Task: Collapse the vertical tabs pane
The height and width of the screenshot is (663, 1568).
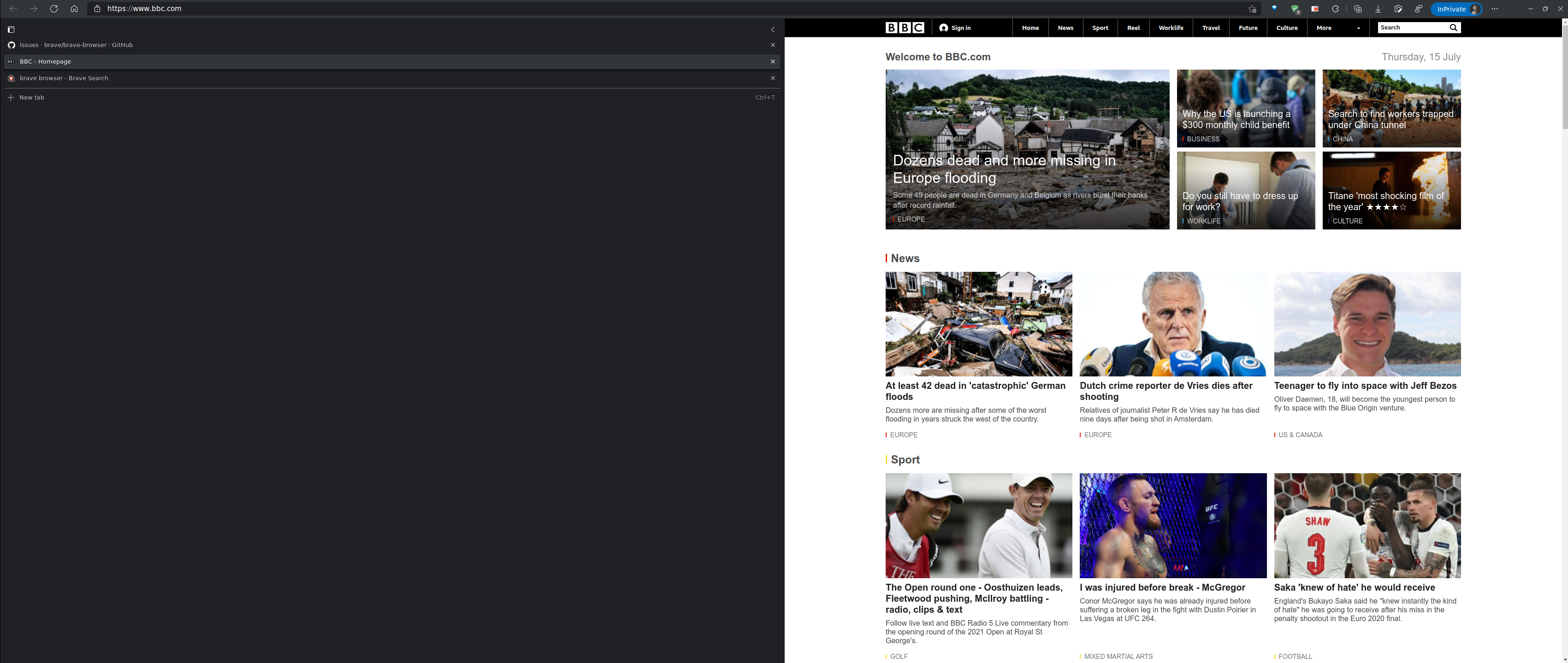Action: 772,29
